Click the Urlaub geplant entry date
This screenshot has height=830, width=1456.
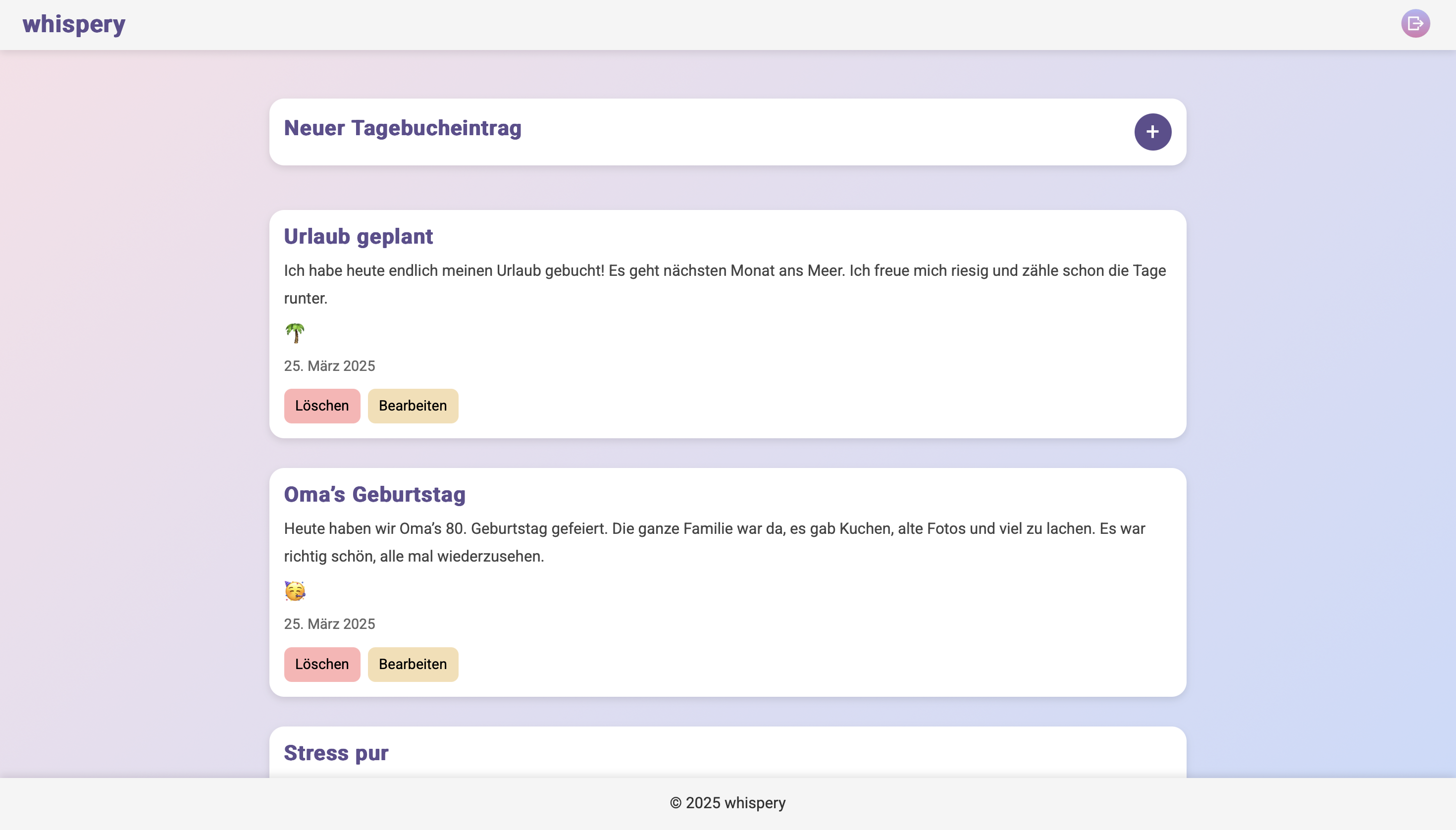(329, 366)
